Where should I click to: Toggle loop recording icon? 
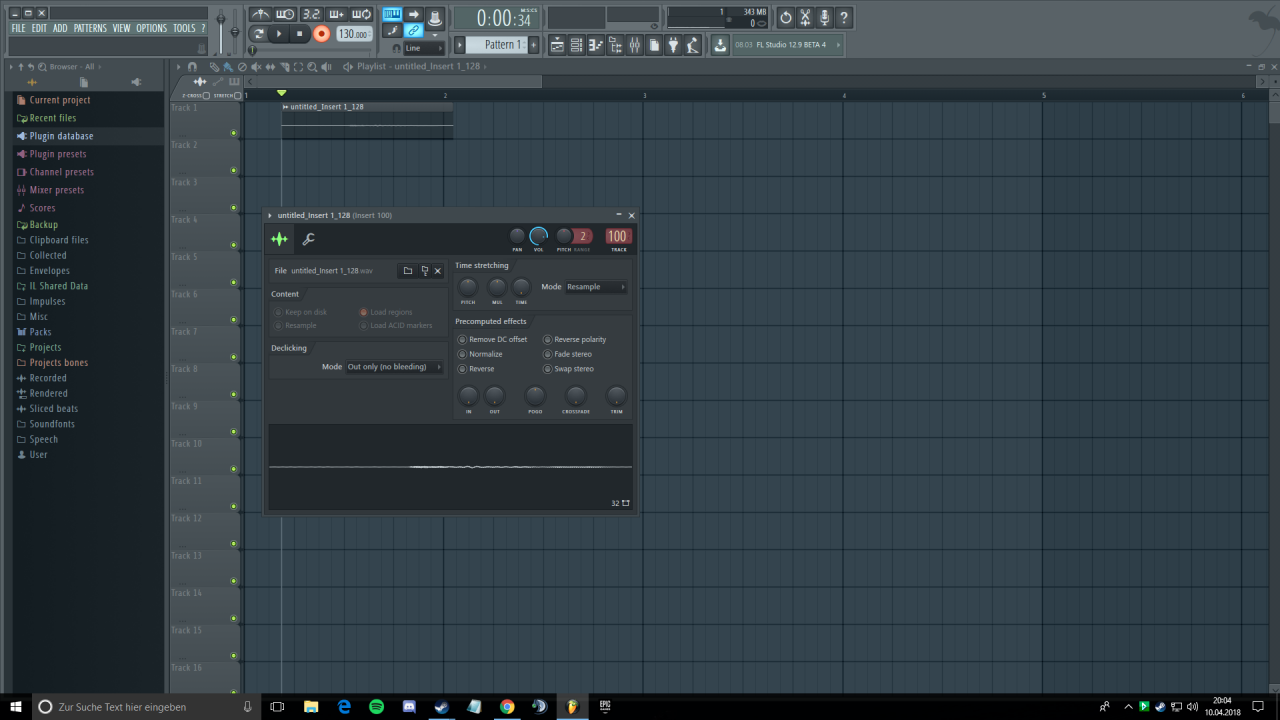click(x=361, y=14)
